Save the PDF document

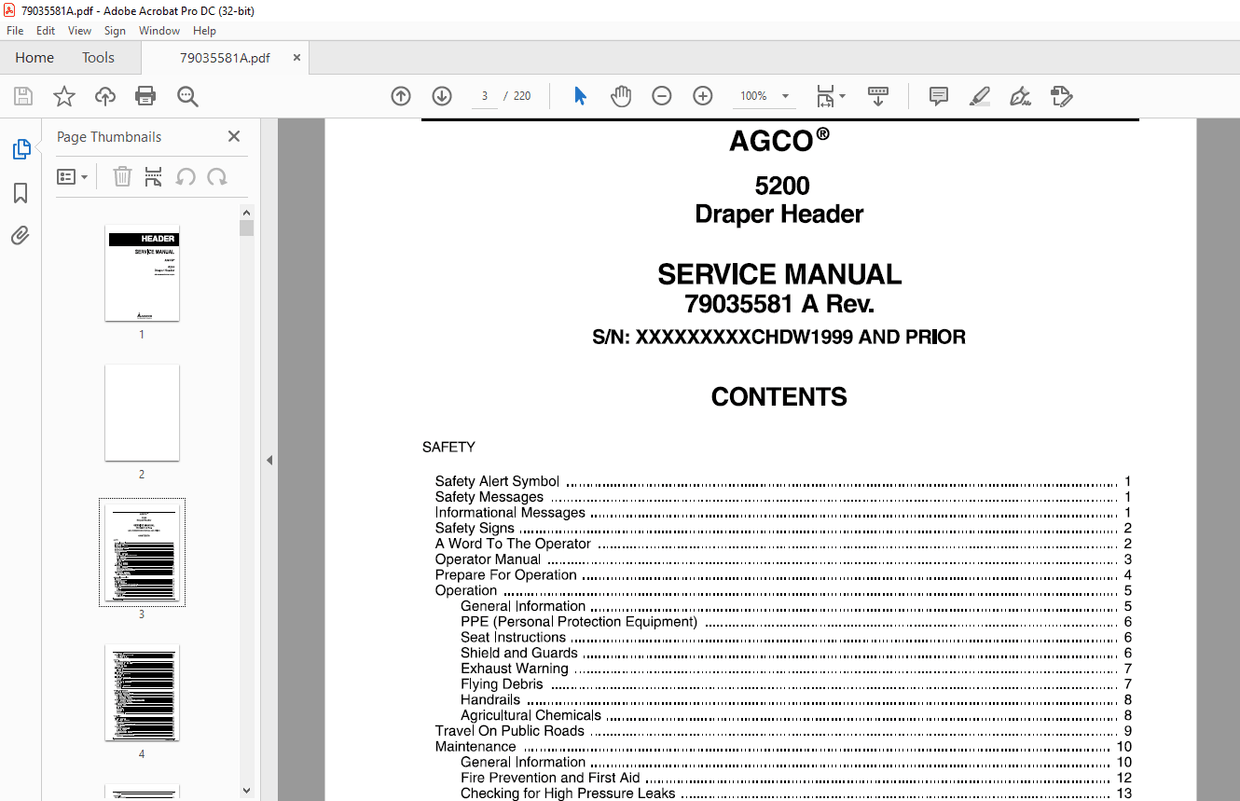coord(21,95)
